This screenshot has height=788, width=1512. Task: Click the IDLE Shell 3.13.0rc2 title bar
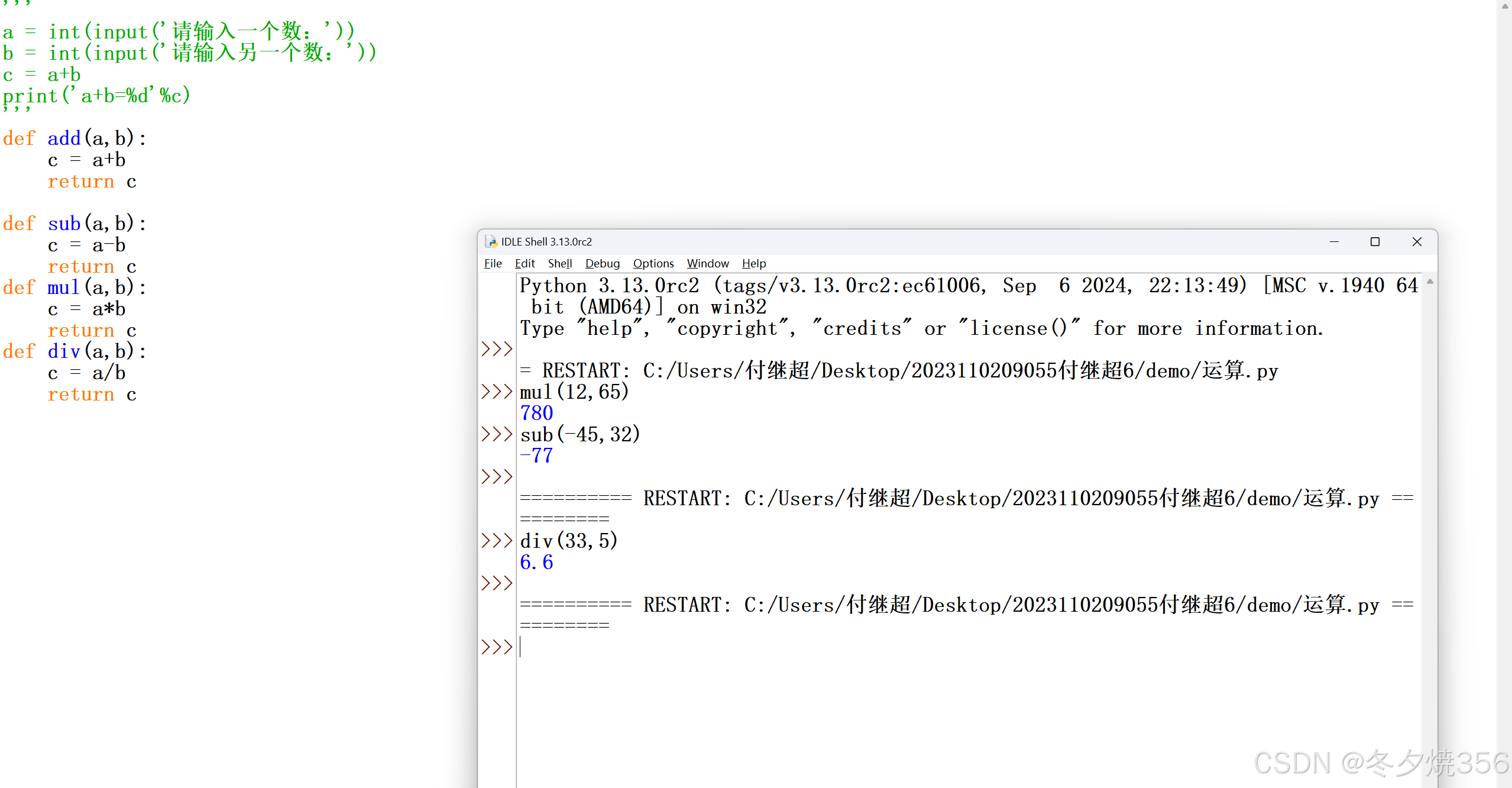(887, 241)
